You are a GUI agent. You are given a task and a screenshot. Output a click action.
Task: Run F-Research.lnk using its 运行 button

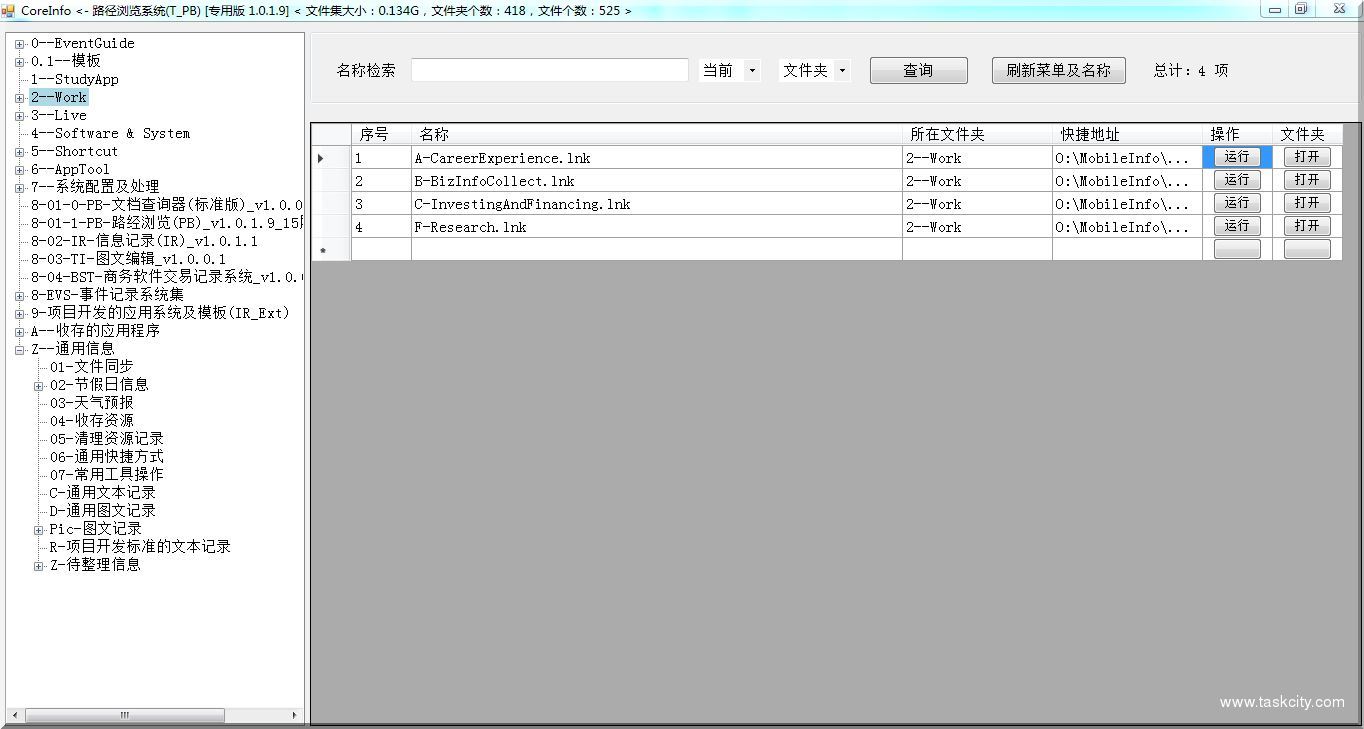tap(1236, 226)
